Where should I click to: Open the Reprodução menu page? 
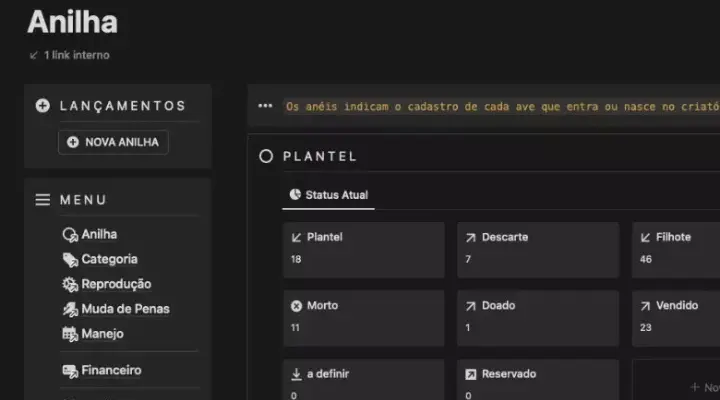pos(116,284)
